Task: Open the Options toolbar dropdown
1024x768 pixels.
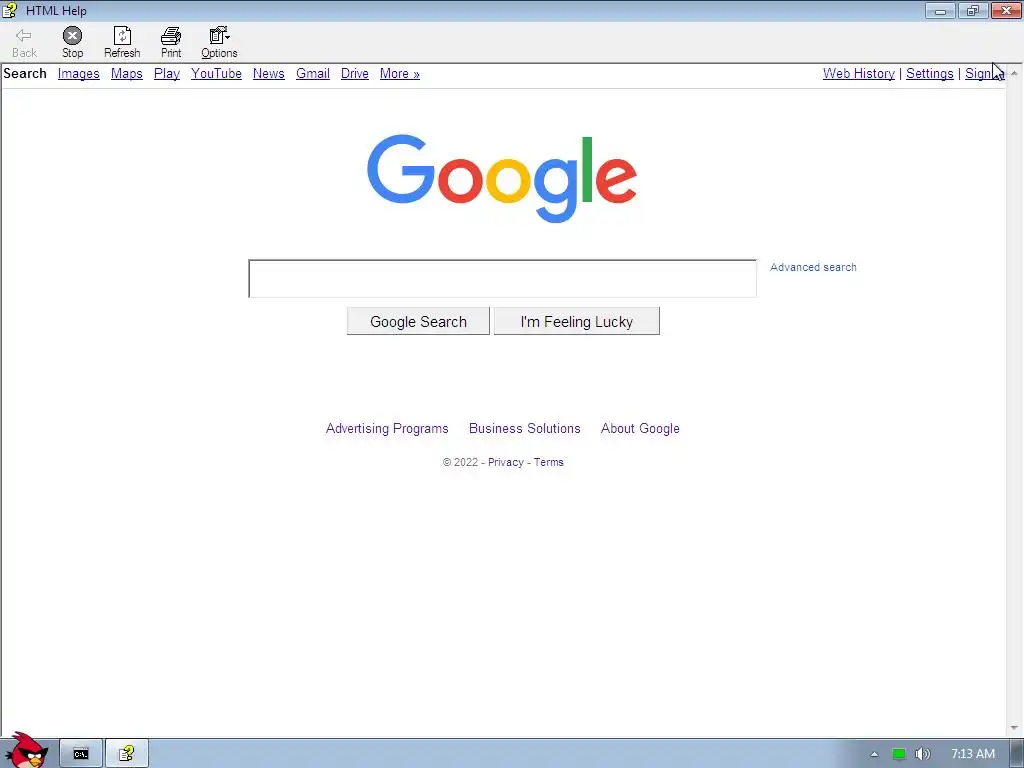Action: [x=219, y=42]
